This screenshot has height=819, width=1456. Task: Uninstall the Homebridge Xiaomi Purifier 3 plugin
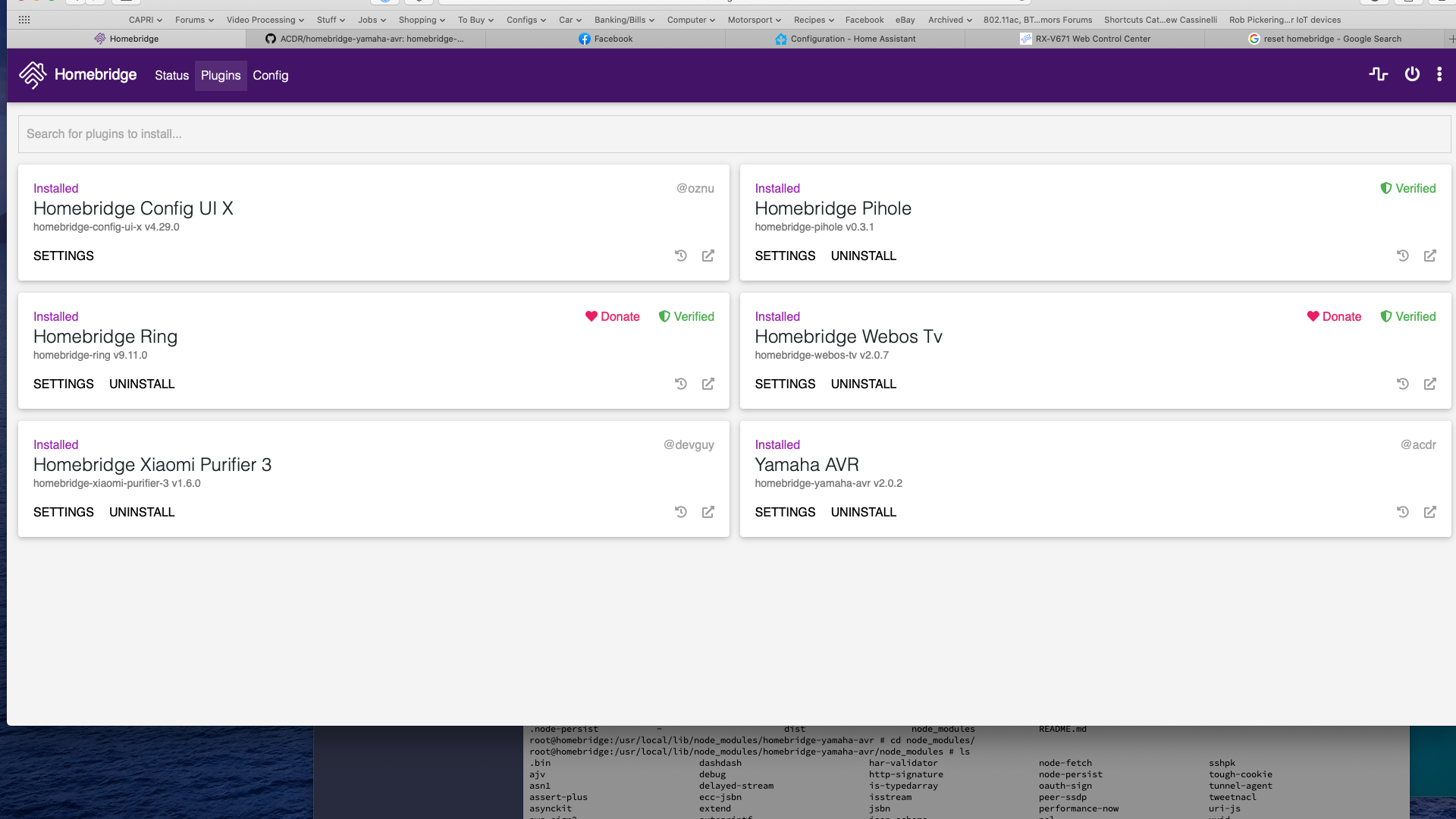coord(142,512)
